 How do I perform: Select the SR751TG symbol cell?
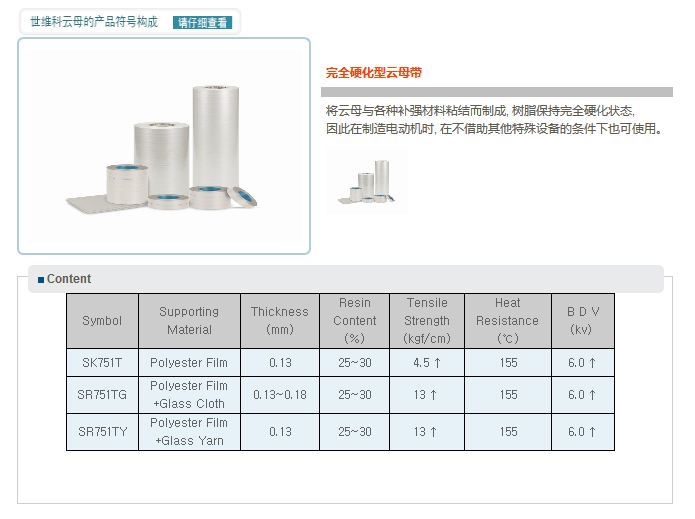coord(102,395)
